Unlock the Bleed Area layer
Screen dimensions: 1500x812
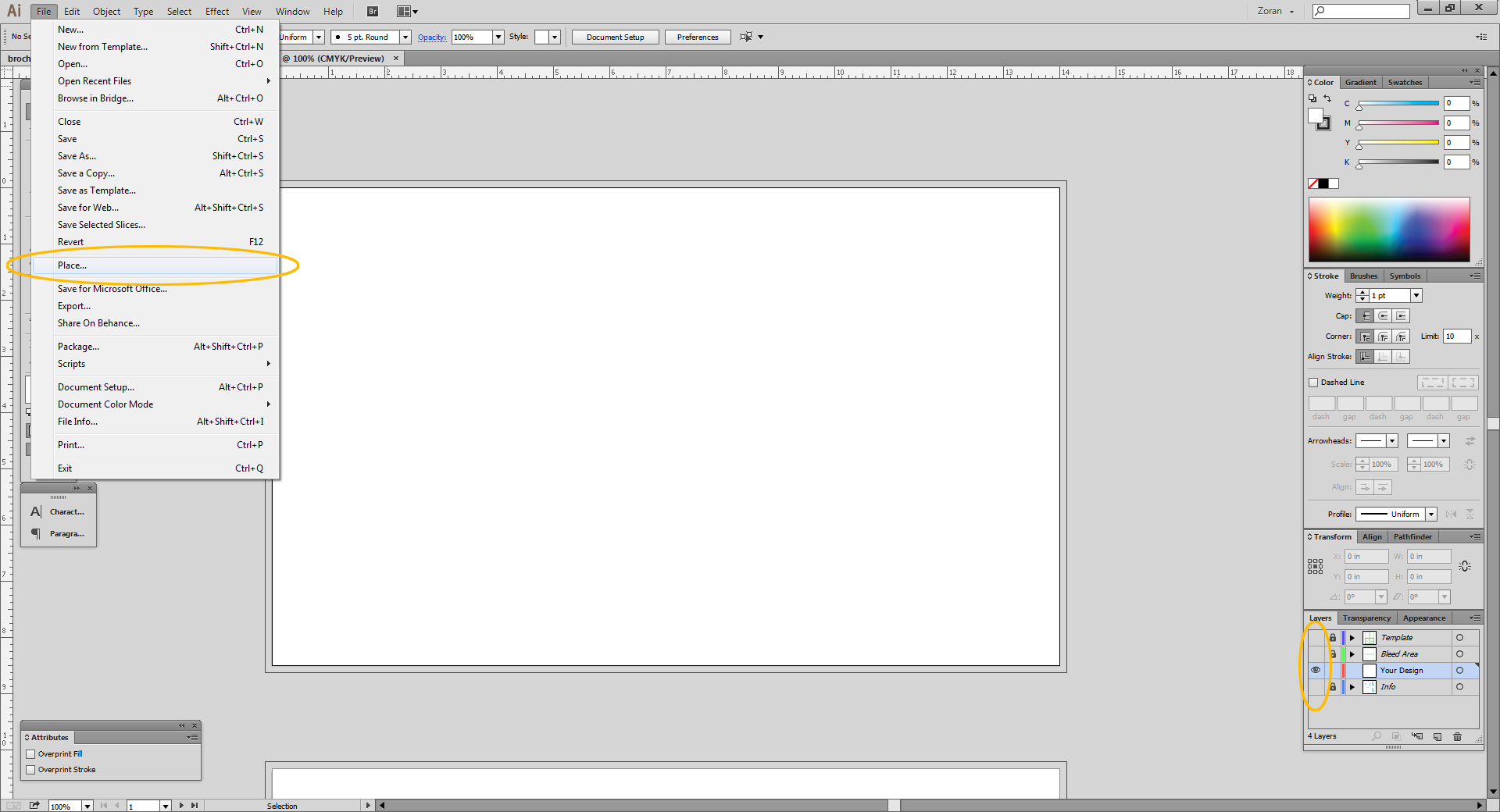pyautogui.click(x=1333, y=654)
